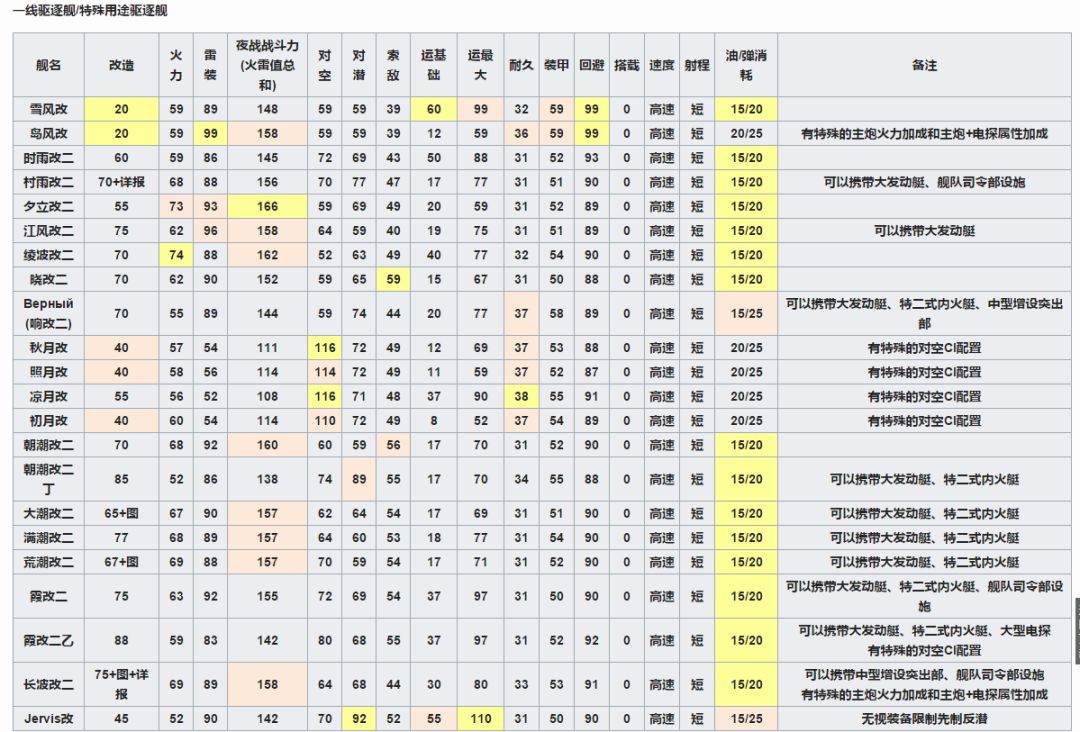1080x732 pixels.
Task: Click the highlighted 对潜 value 92
Action: 359,719
